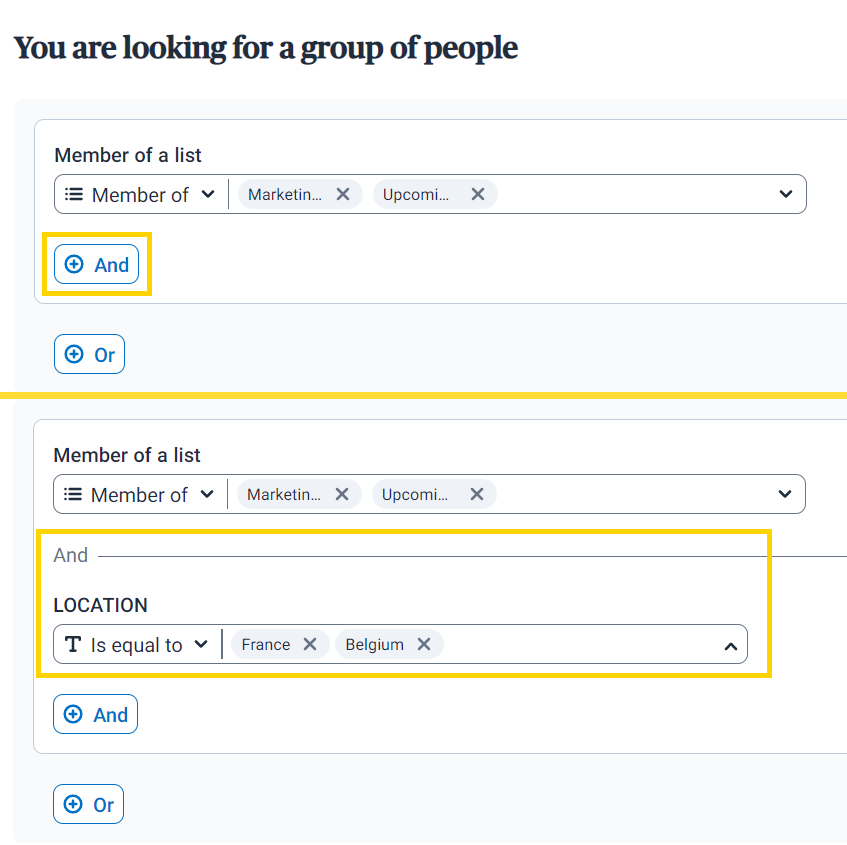Expand the second group's list selection chevron

785,494
